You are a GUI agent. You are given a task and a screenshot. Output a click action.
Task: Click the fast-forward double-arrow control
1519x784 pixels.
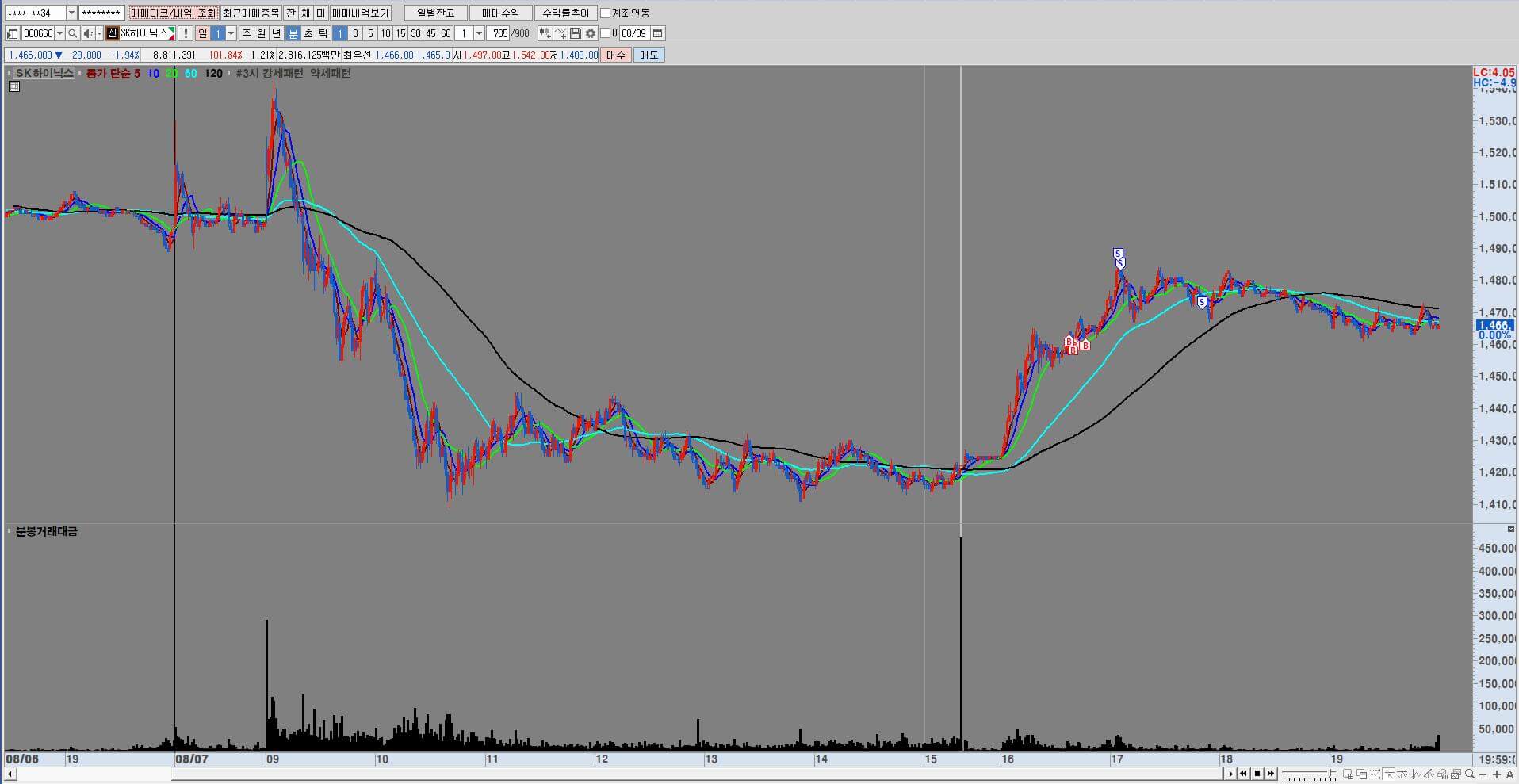coord(1271,774)
